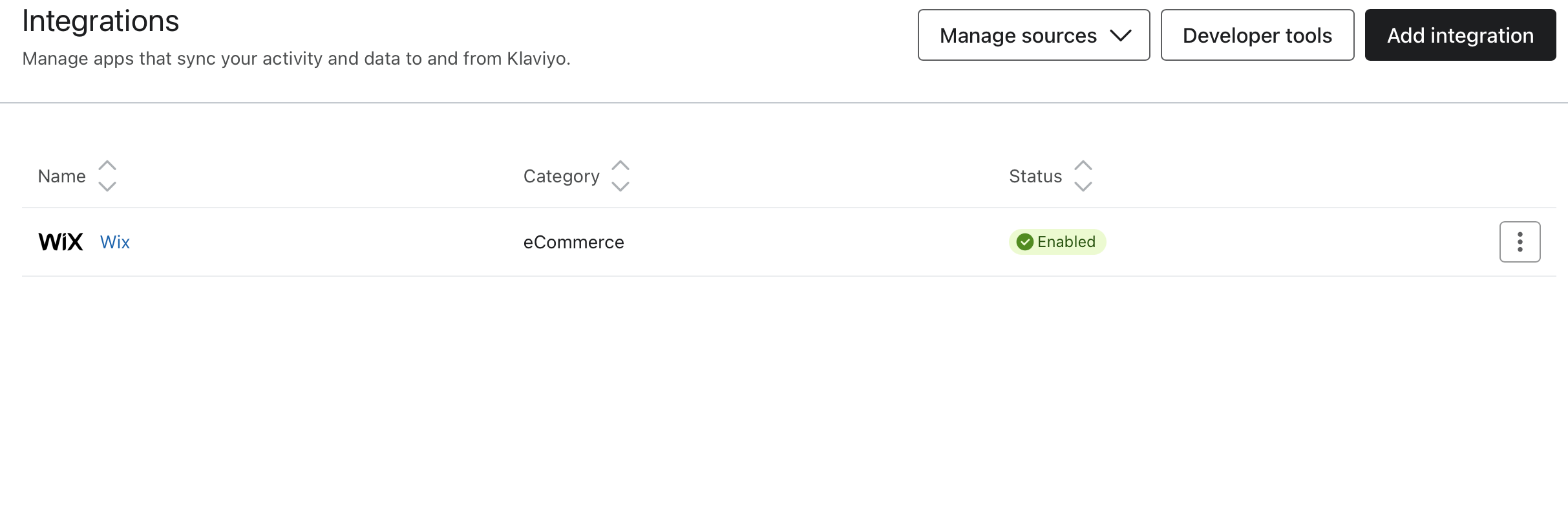Click the Enabled status badge
This screenshot has width=1568, height=507.
coord(1057,242)
